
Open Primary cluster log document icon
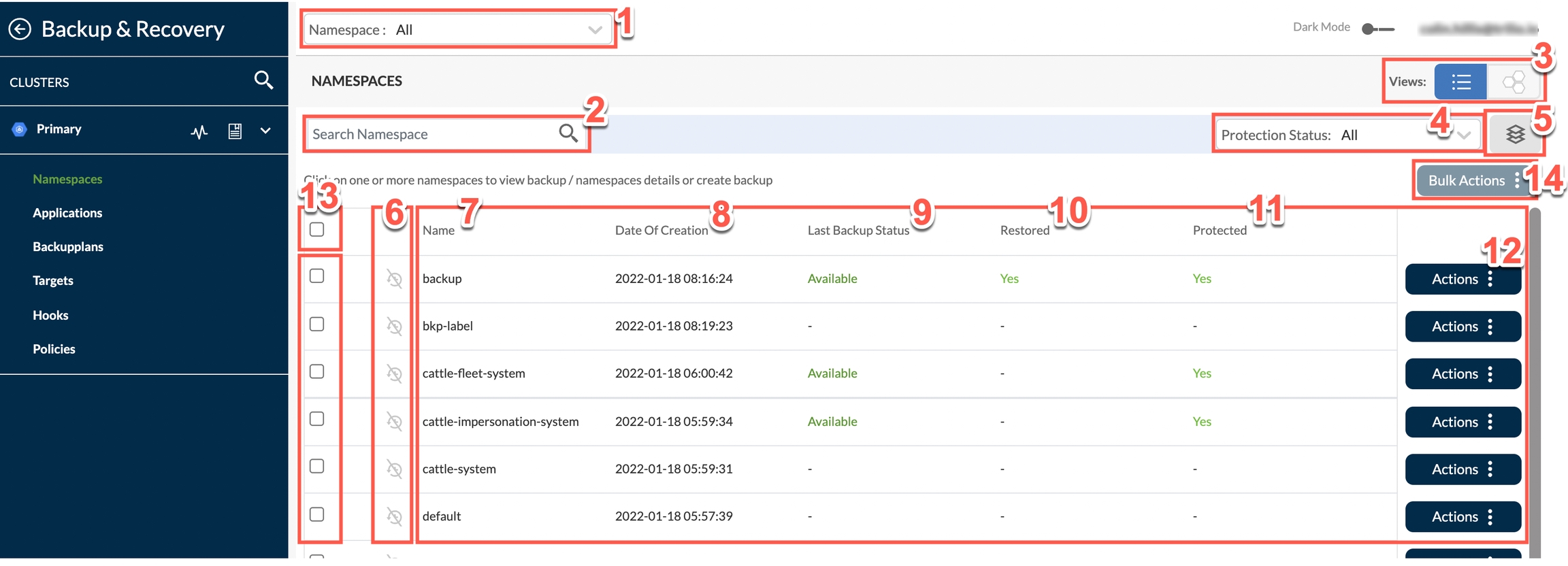(235, 131)
